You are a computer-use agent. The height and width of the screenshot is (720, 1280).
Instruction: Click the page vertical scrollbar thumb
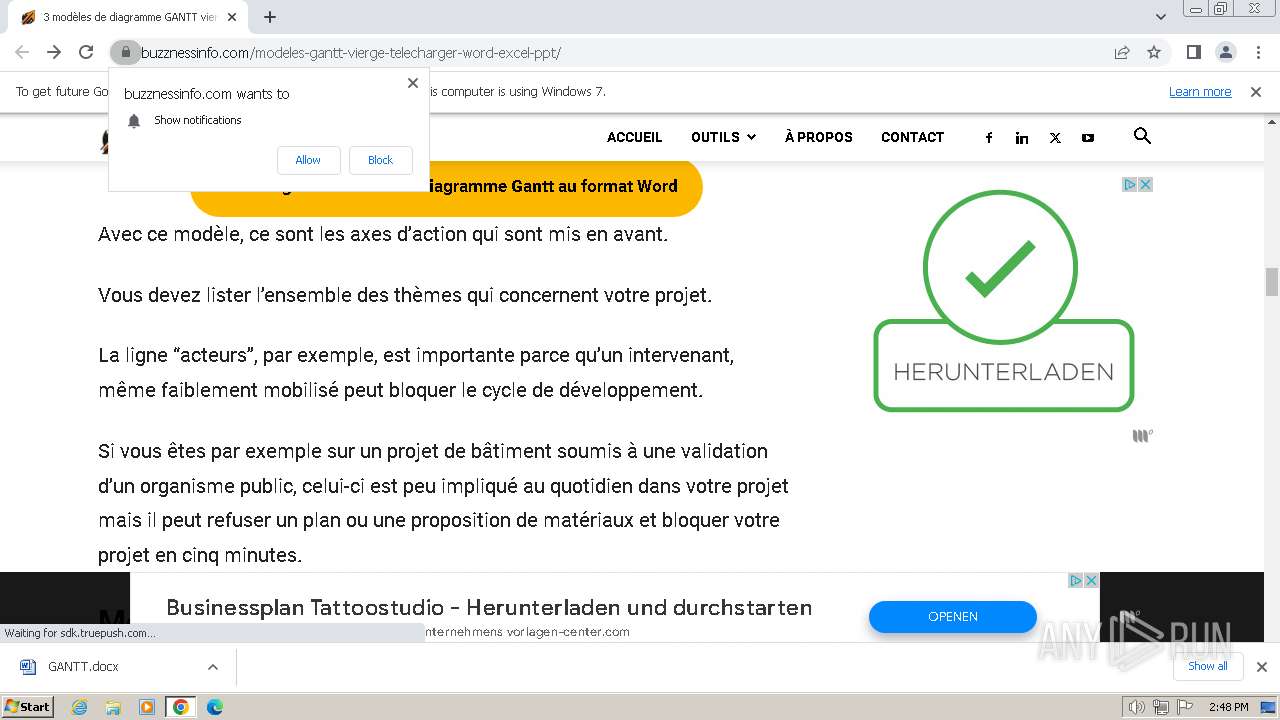tap(1272, 282)
